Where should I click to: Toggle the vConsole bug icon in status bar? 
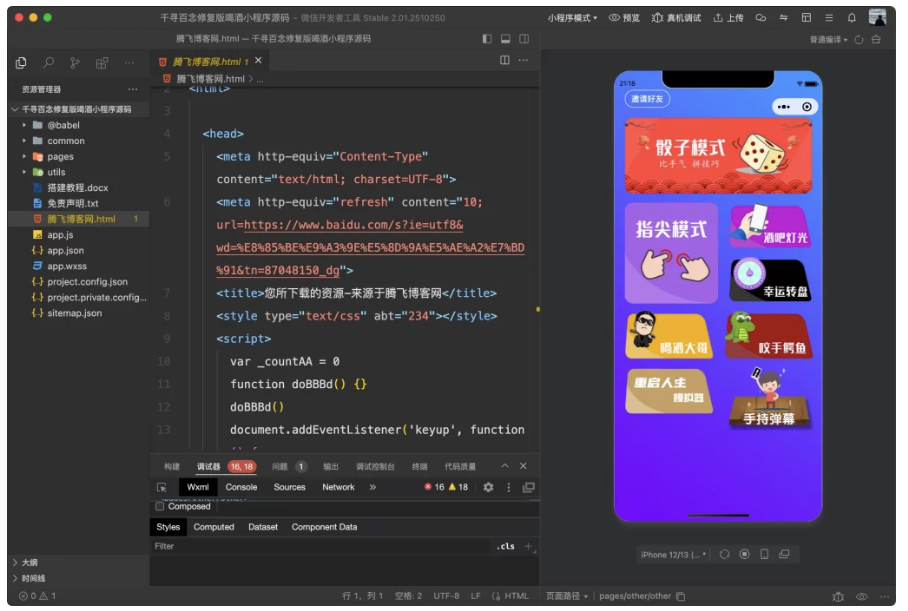(838, 596)
